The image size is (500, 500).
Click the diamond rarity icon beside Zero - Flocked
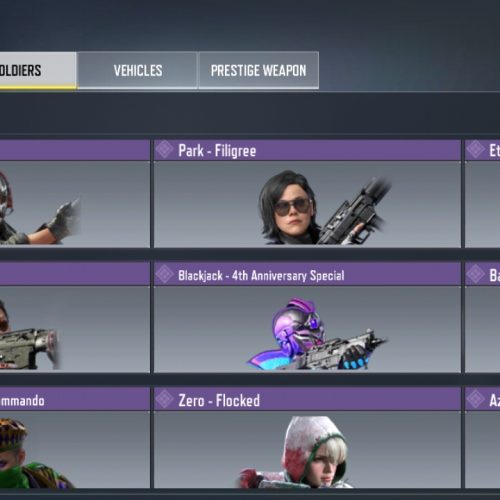(x=165, y=399)
